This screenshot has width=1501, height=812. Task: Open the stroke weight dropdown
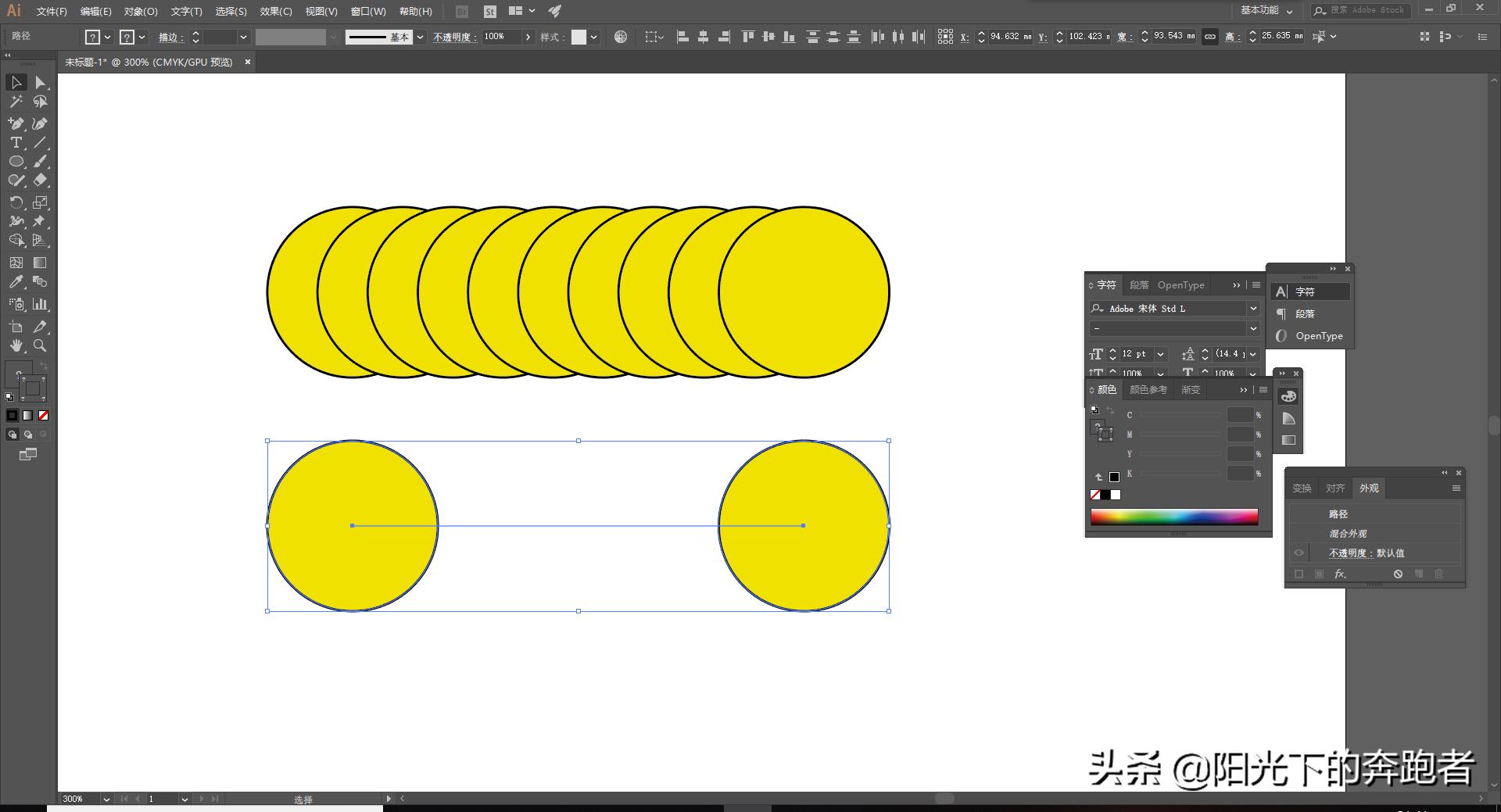coord(243,37)
